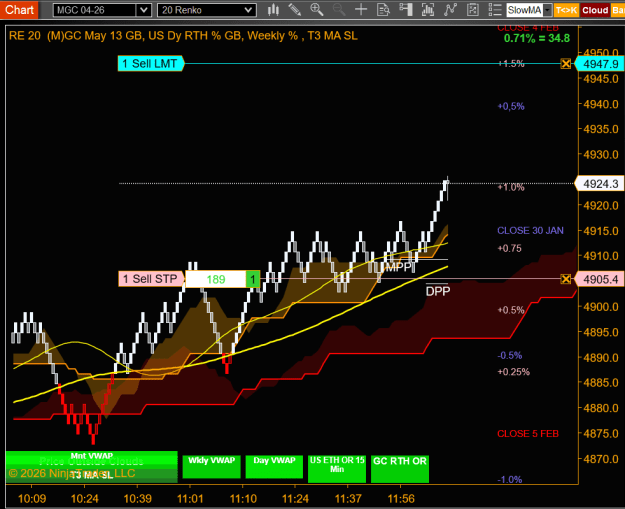Click the +1.0% level label
625x509 pixels.
tap(511, 187)
